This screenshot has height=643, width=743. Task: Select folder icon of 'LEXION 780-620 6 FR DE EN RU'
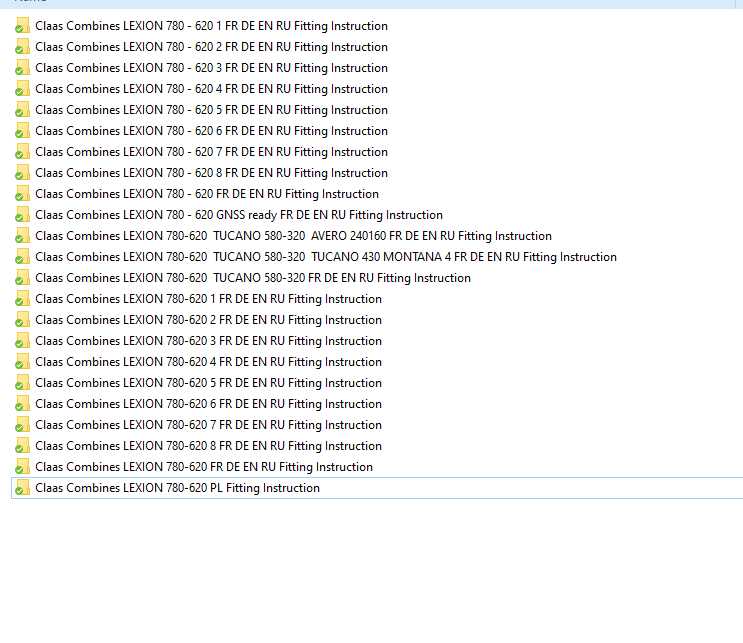coord(22,404)
